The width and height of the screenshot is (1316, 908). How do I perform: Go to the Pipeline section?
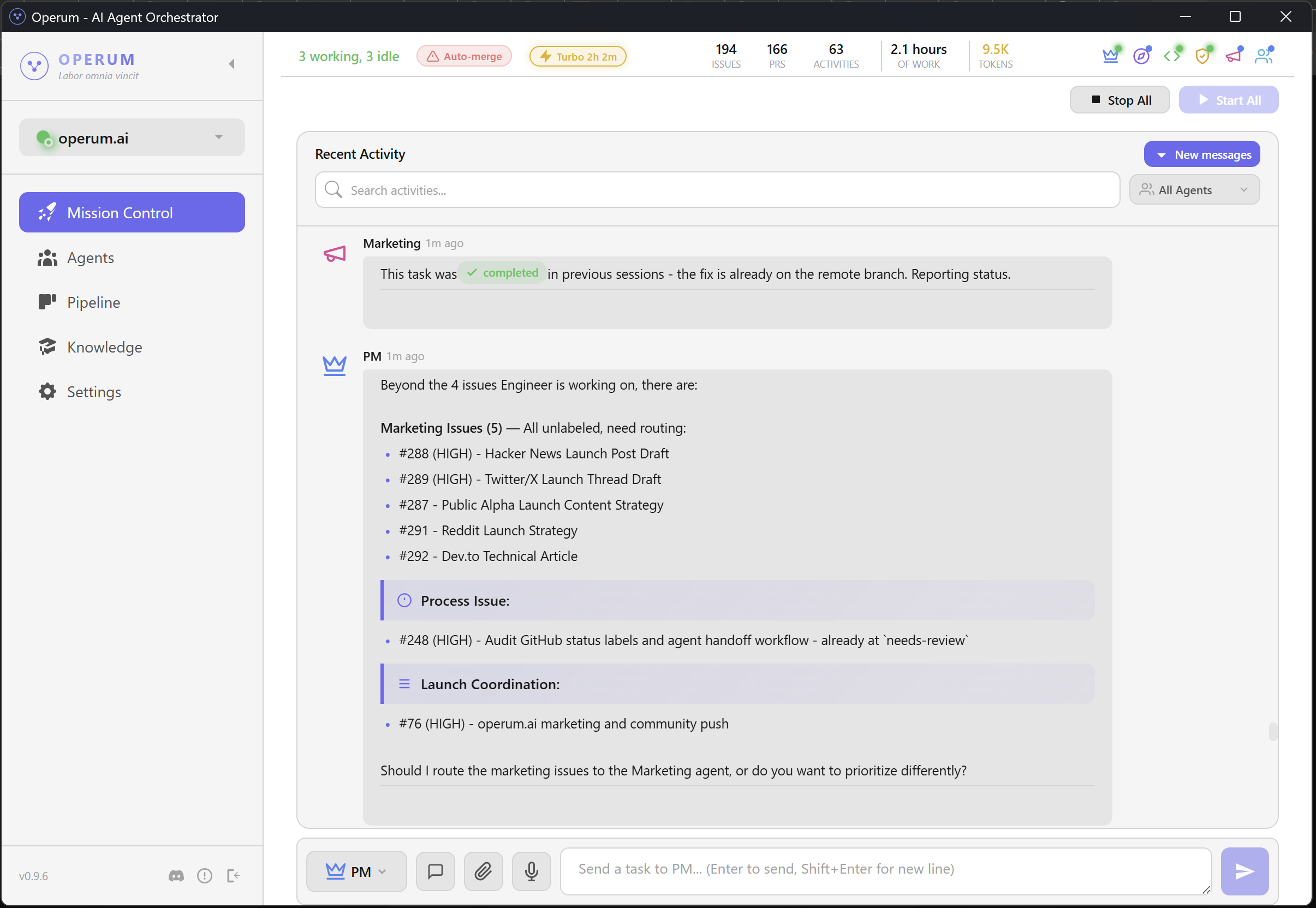click(x=93, y=302)
